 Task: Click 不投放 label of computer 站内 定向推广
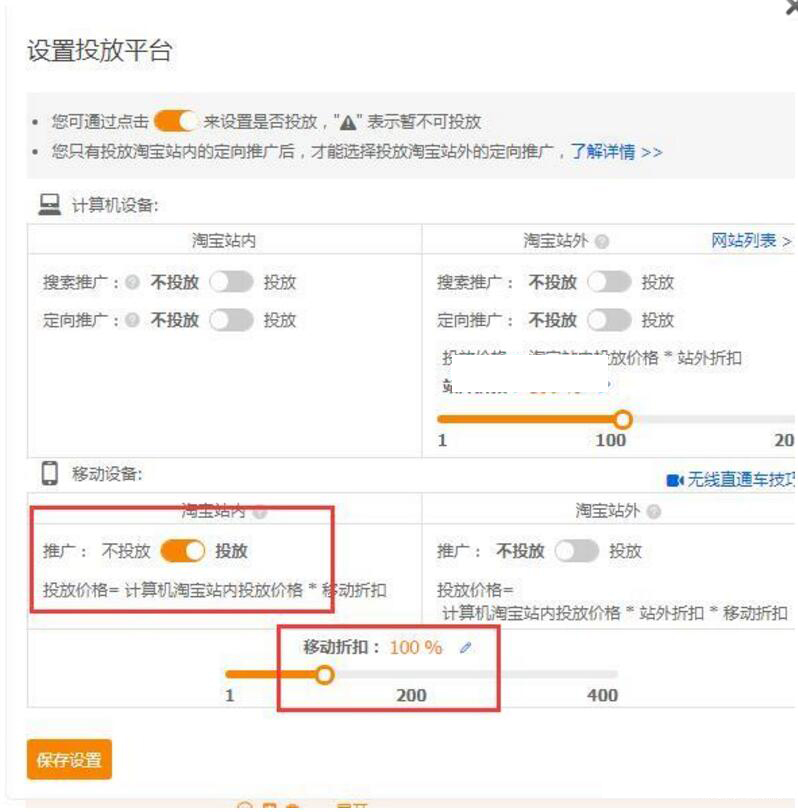point(175,320)
